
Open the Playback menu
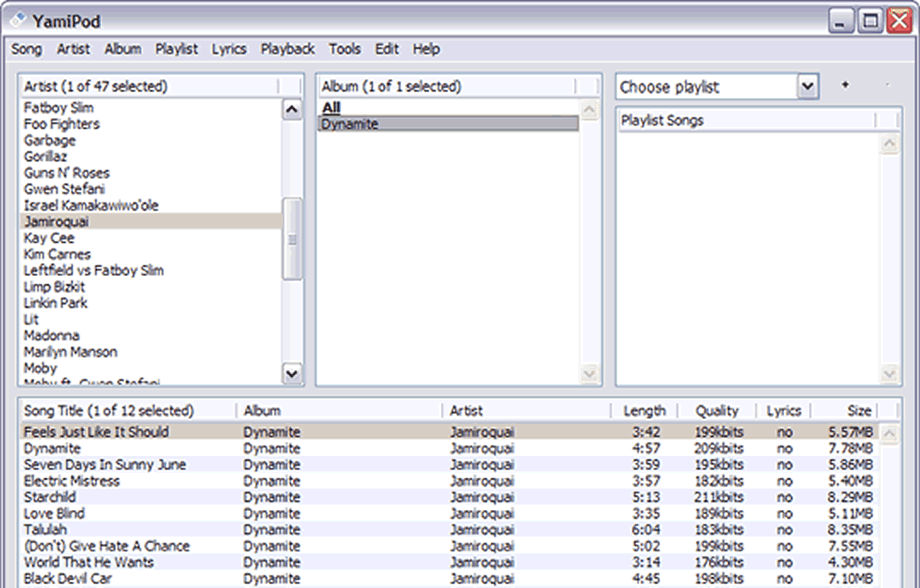(x=287, y=49)
